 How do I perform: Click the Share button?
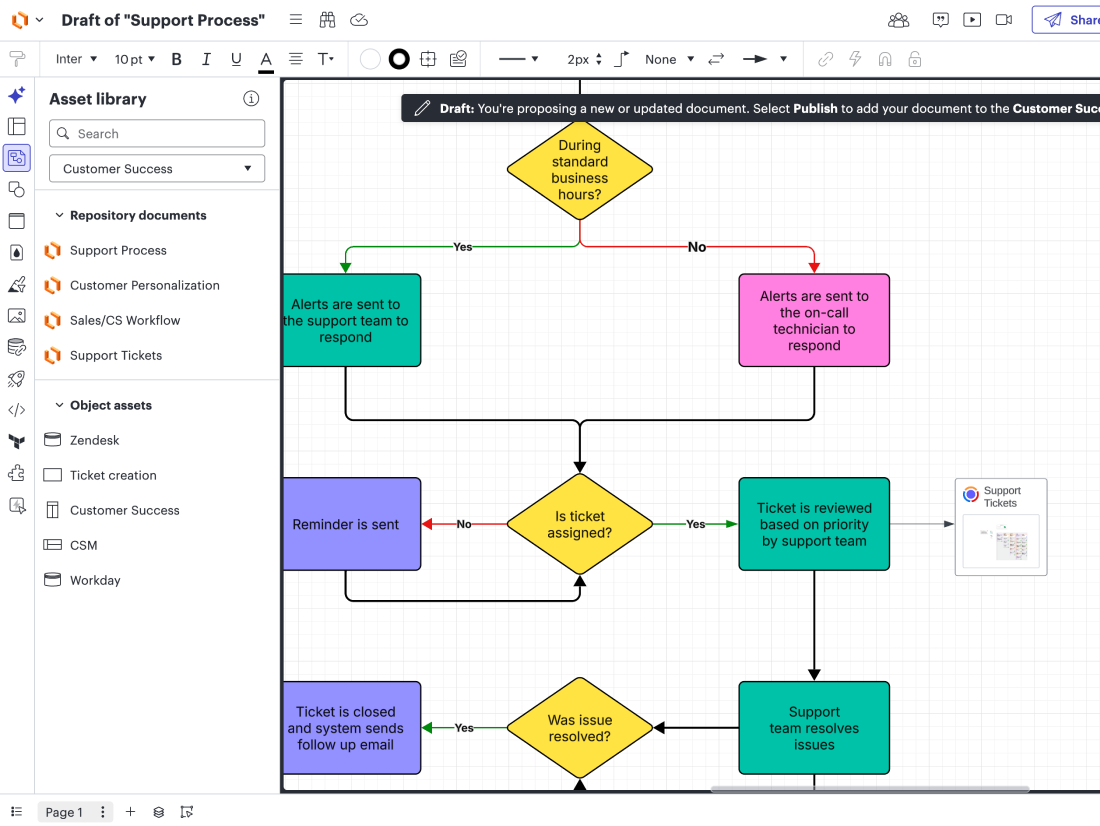point(1068,20)
